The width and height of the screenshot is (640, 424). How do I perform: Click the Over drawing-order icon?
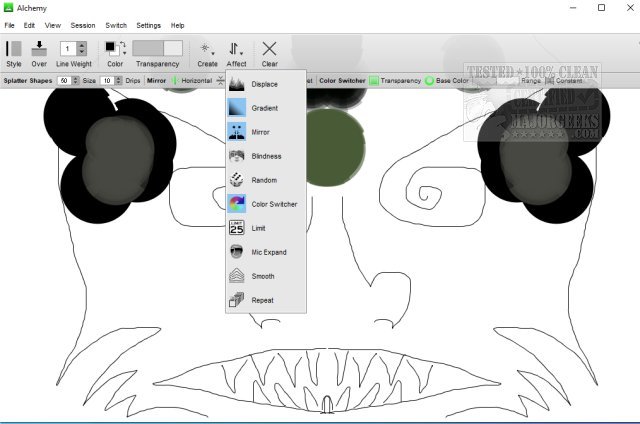click(x=39, y=49)
